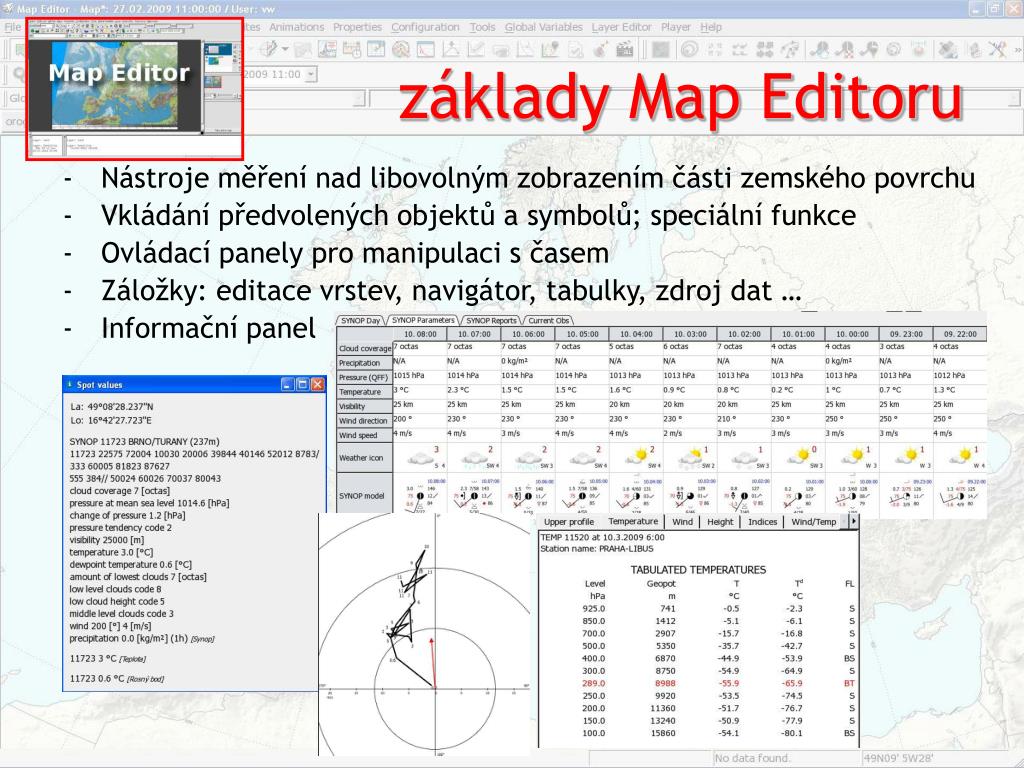Screen dimensions: 1024x768
Task: Click the 'Cloud coverage' row header
Action: [364, 348]
